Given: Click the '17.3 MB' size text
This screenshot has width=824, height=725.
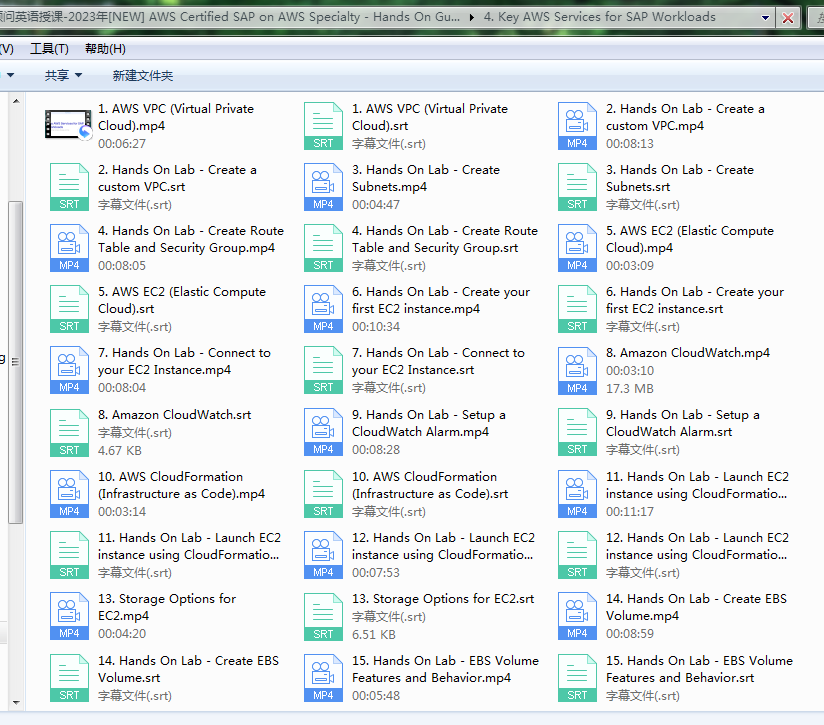Looking at the screenshot, I should [630, 389].
